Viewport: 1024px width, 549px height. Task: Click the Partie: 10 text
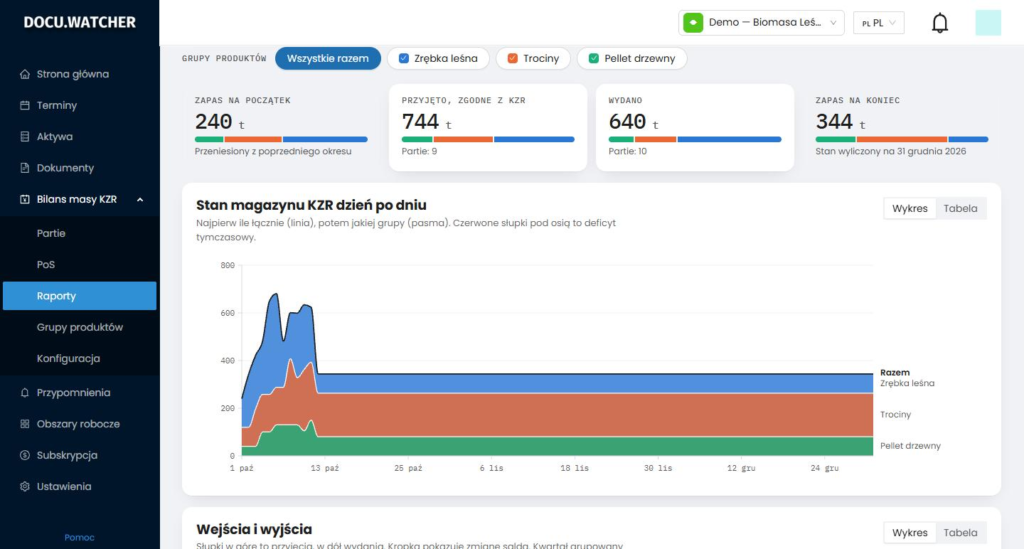[x=628, y=151]
